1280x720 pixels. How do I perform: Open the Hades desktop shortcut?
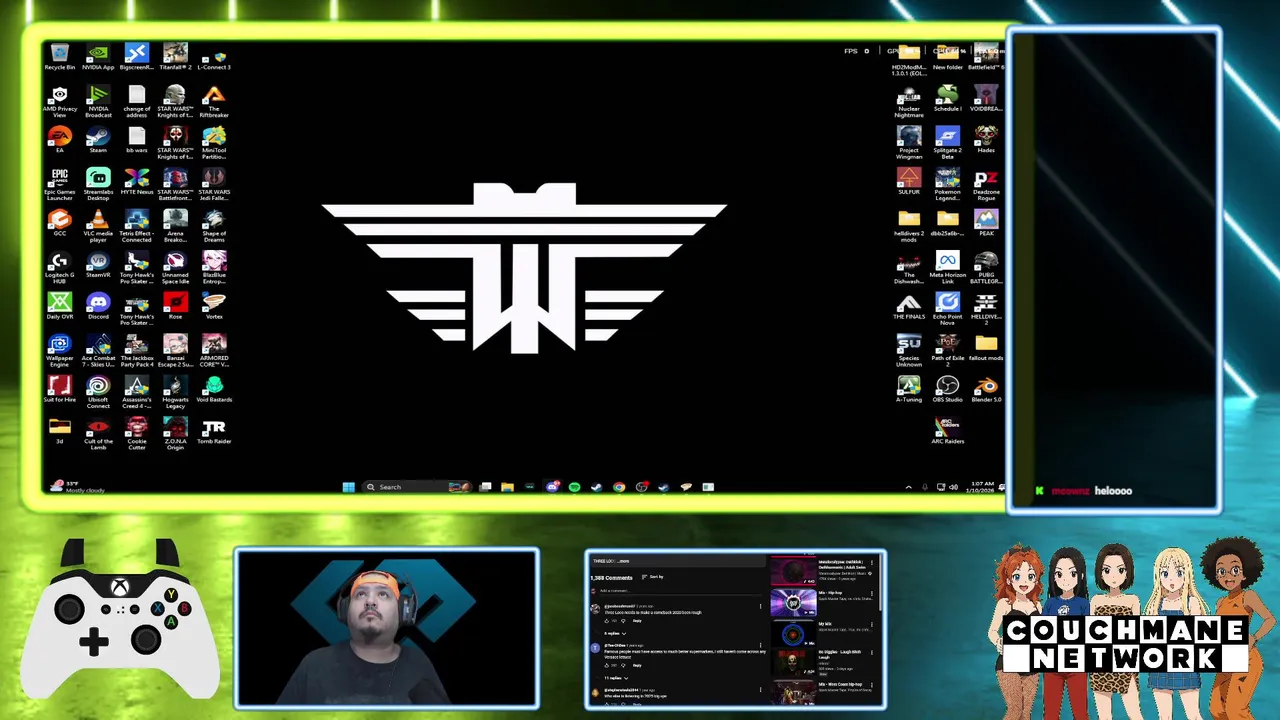tap(986, 140)
